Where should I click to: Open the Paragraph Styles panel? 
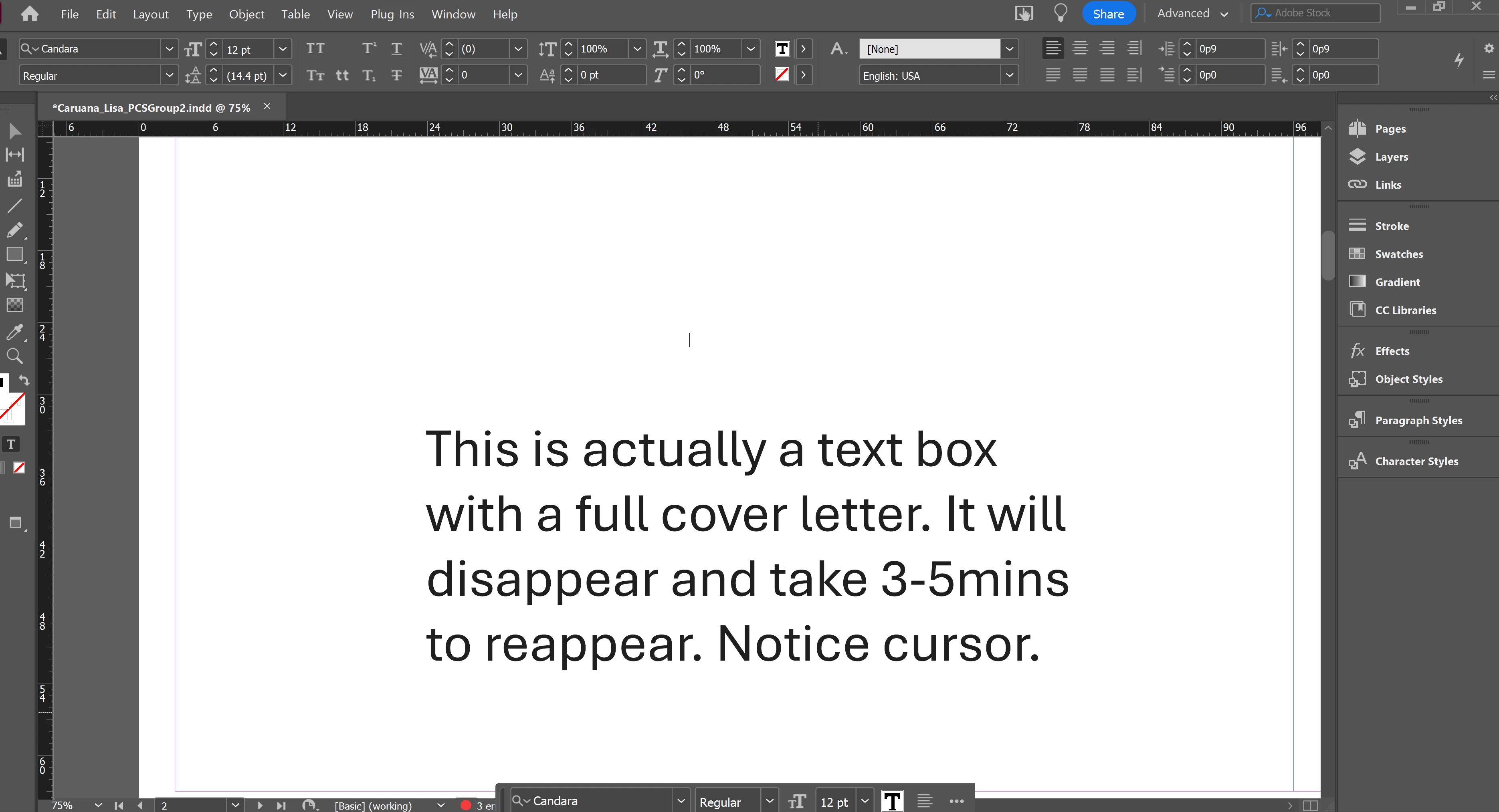tap(1418, 420)
